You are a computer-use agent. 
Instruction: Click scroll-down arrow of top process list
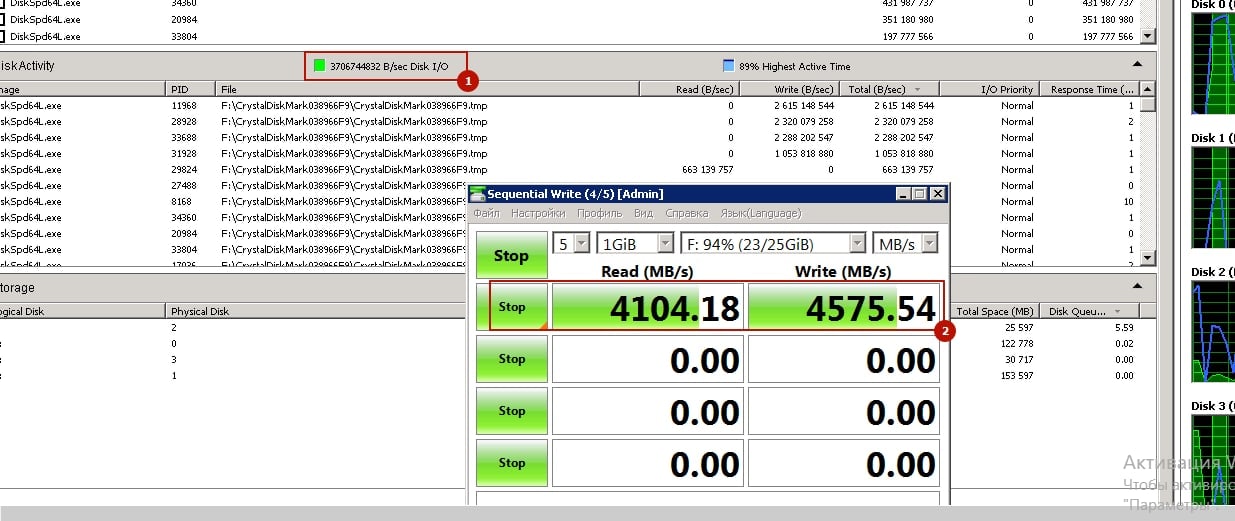click(x=1148, y=36)
